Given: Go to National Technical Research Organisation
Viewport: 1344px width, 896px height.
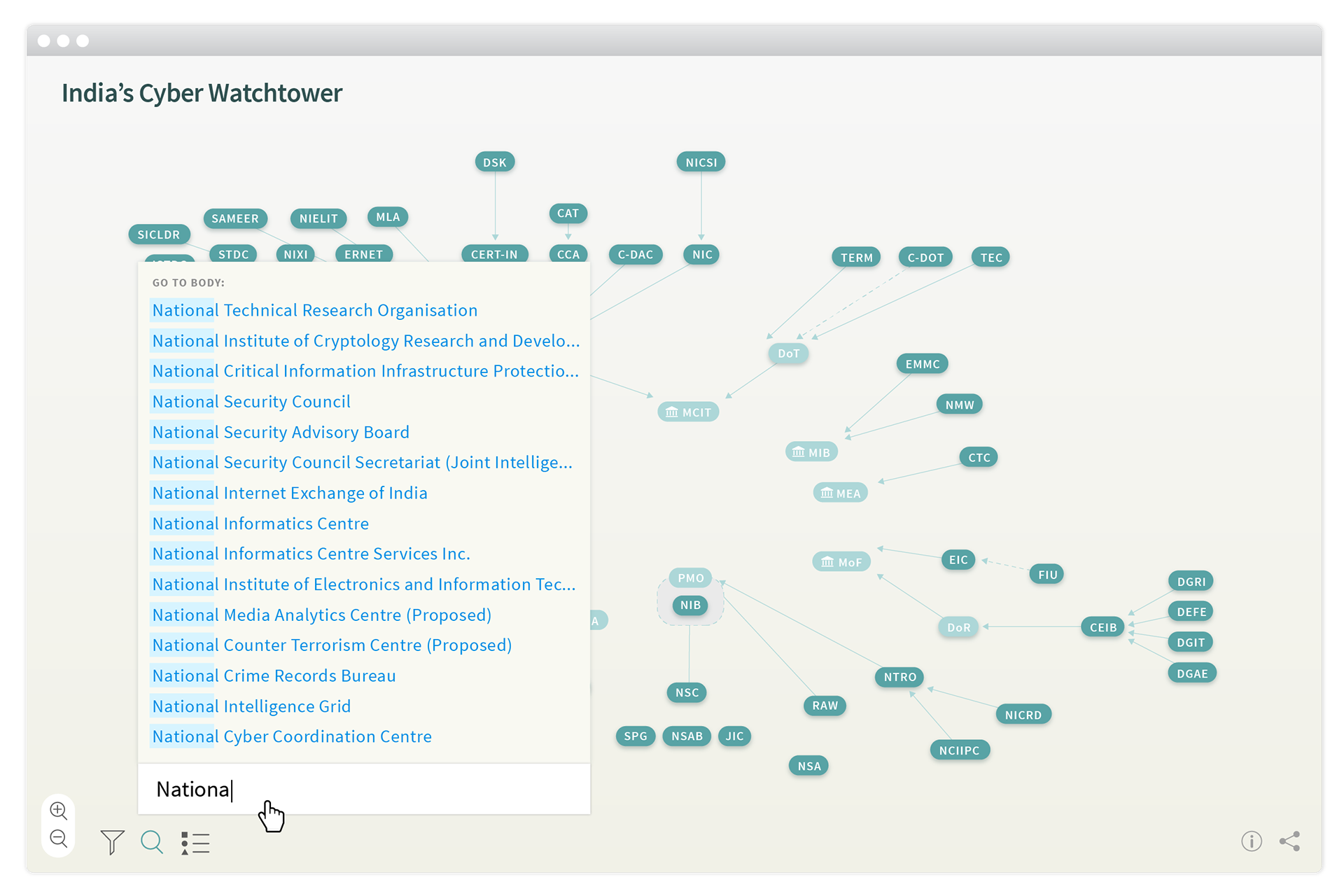Looking at the screenshot, I should (315, 310).
